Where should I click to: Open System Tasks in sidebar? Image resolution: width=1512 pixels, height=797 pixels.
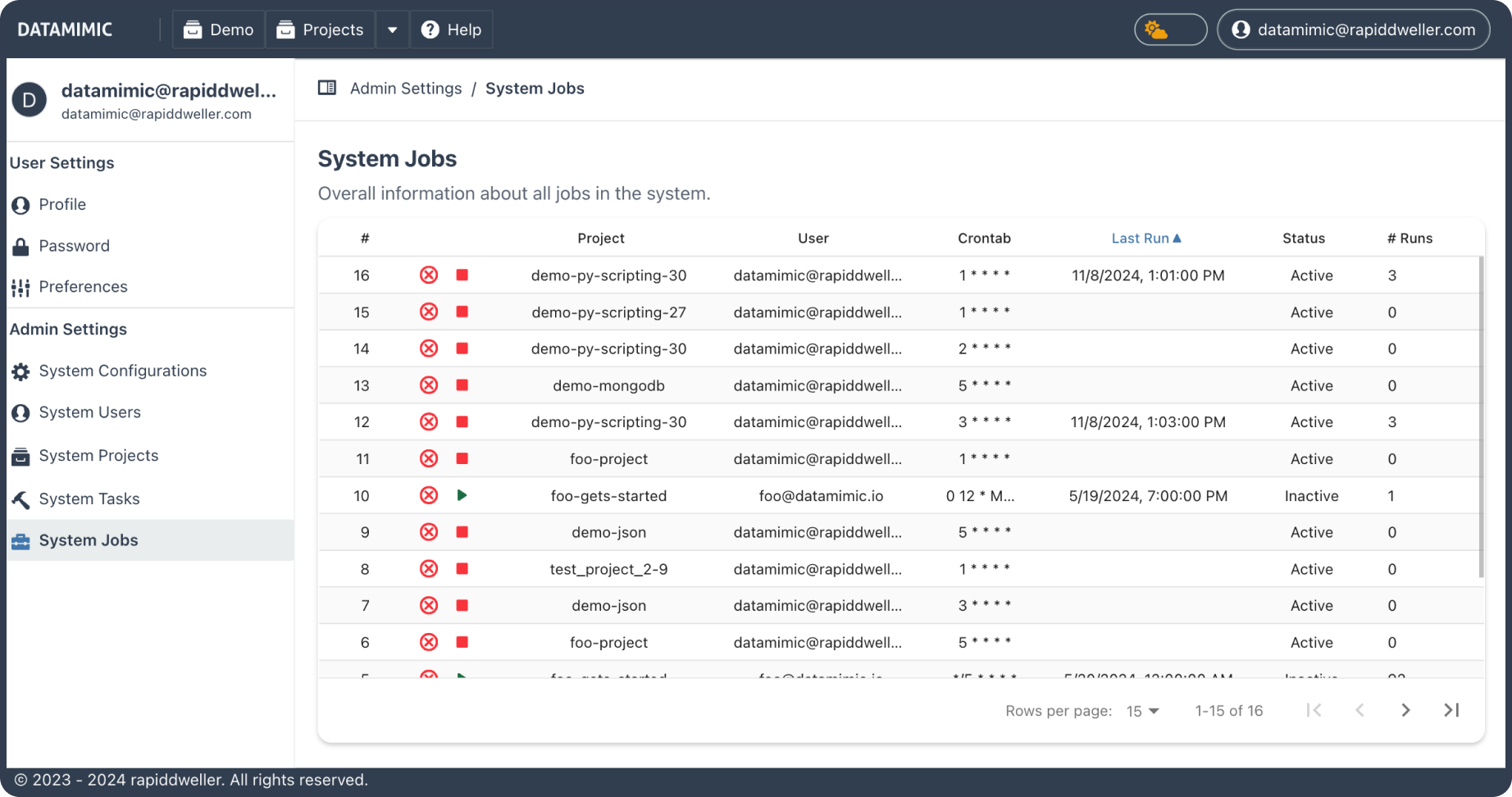(x=89, y=499)
